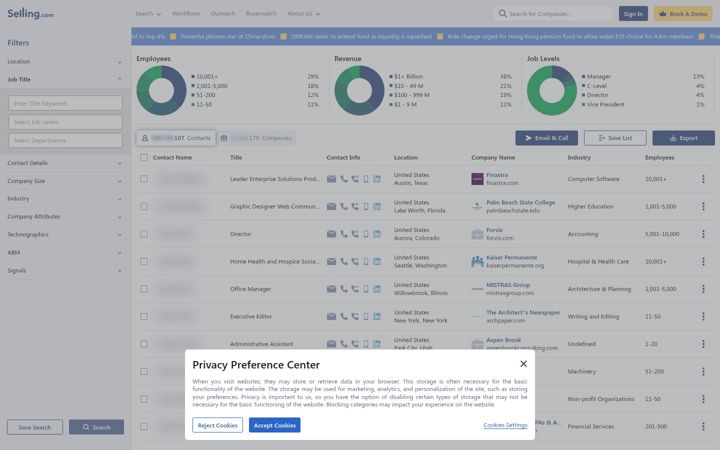
Task: Check the Palm Beach State College row checkbox
Action: point(144,207)
